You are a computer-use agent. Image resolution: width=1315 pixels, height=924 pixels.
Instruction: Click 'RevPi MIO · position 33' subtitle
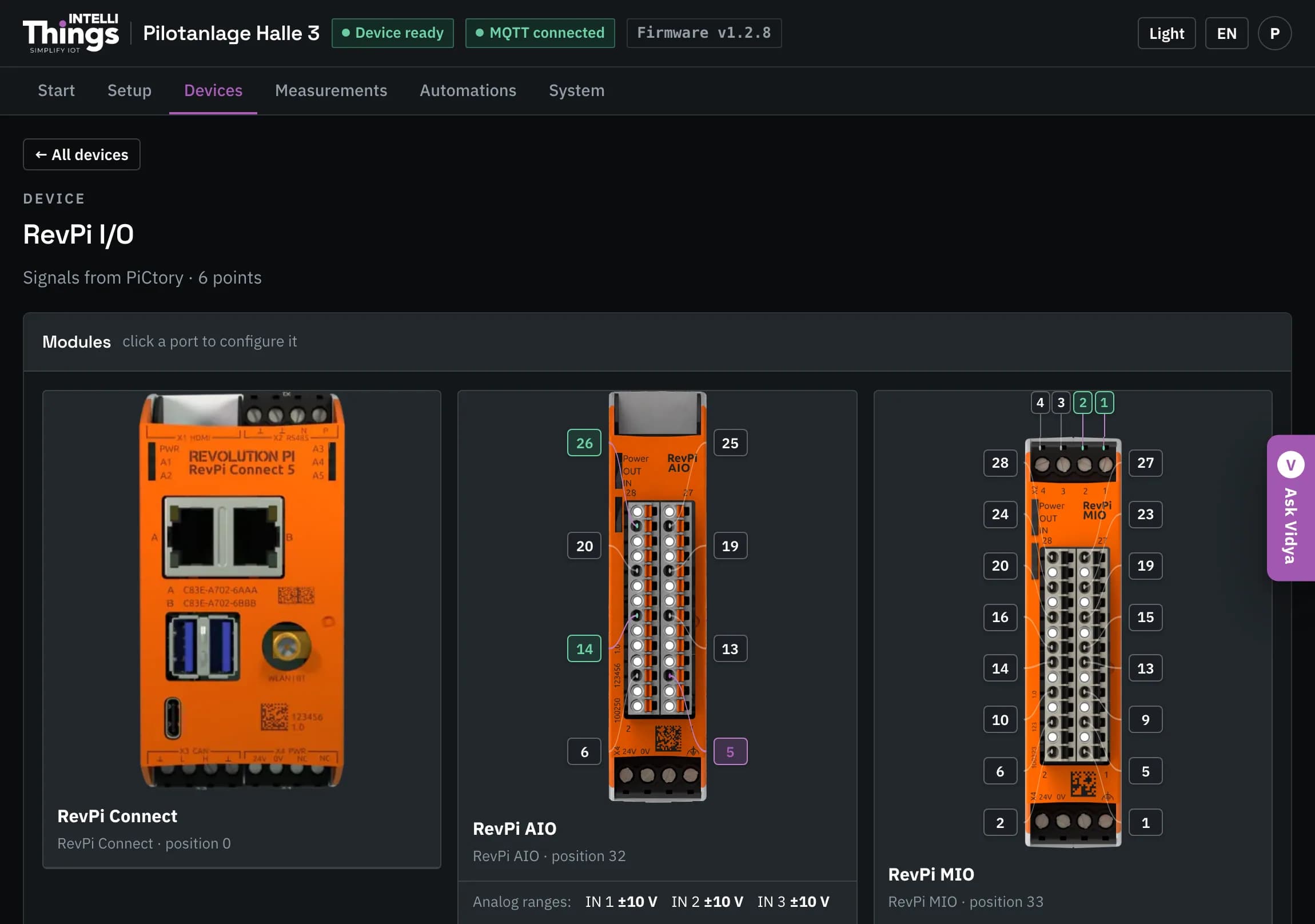[966, 902]
